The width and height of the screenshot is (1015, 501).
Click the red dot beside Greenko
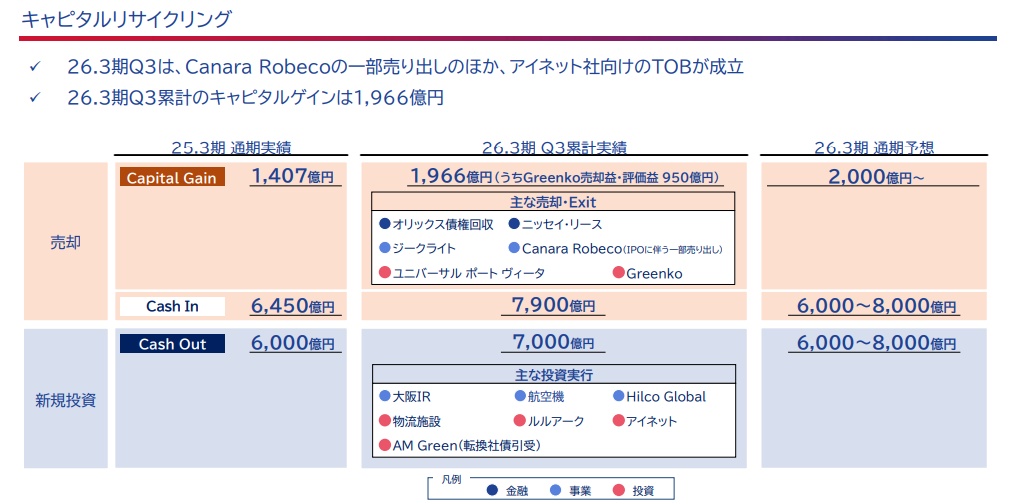[x=618, y=273]
